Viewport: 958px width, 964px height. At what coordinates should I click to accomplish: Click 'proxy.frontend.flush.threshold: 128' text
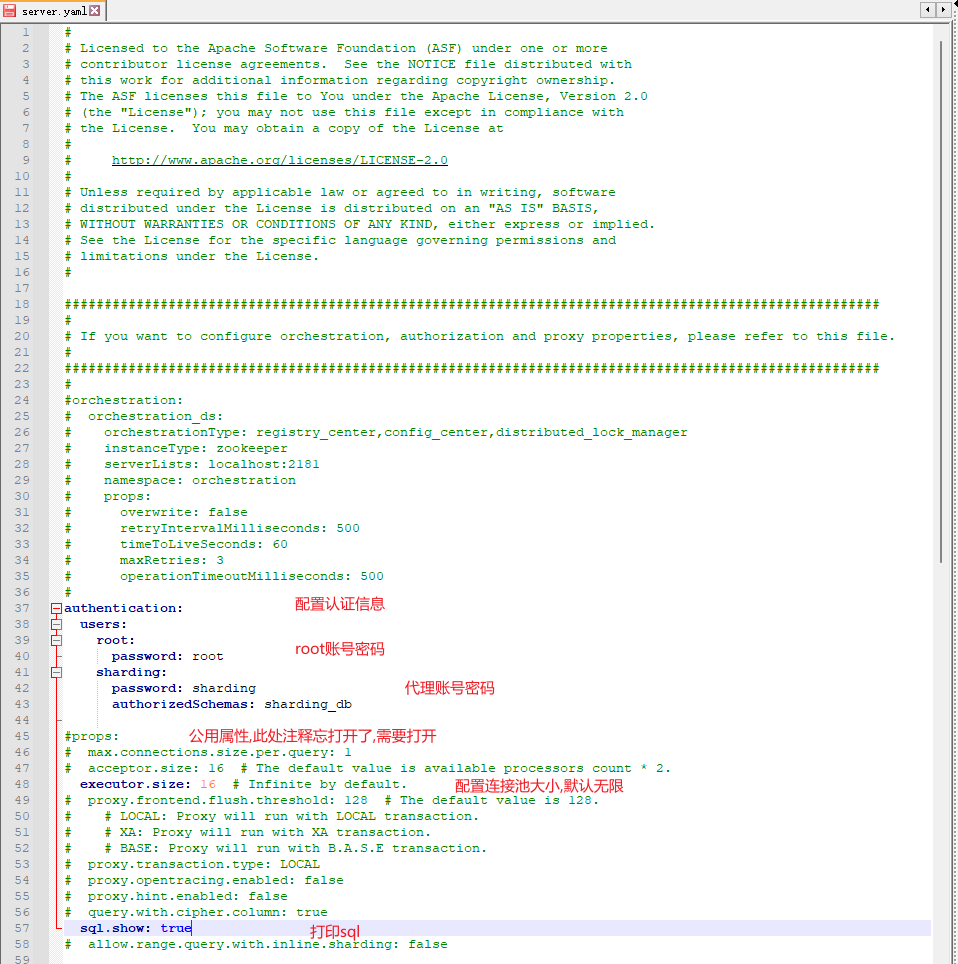point(228,800)
